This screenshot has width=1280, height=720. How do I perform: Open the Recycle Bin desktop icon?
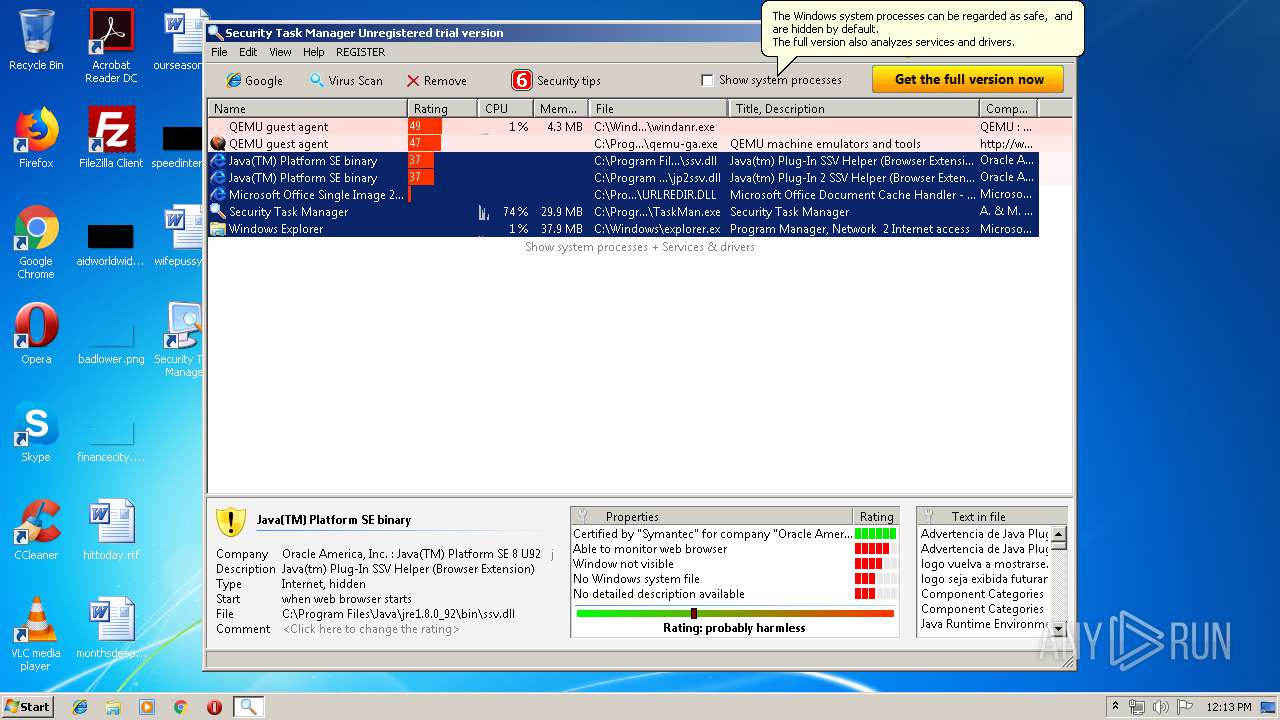[36, 40]
